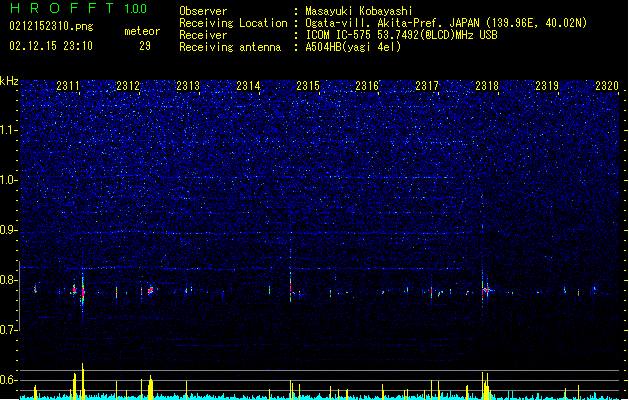Click the 1.0 kHz axis label
The height and width of the screenshot is (400, 629).
click(x=8, y=180)
